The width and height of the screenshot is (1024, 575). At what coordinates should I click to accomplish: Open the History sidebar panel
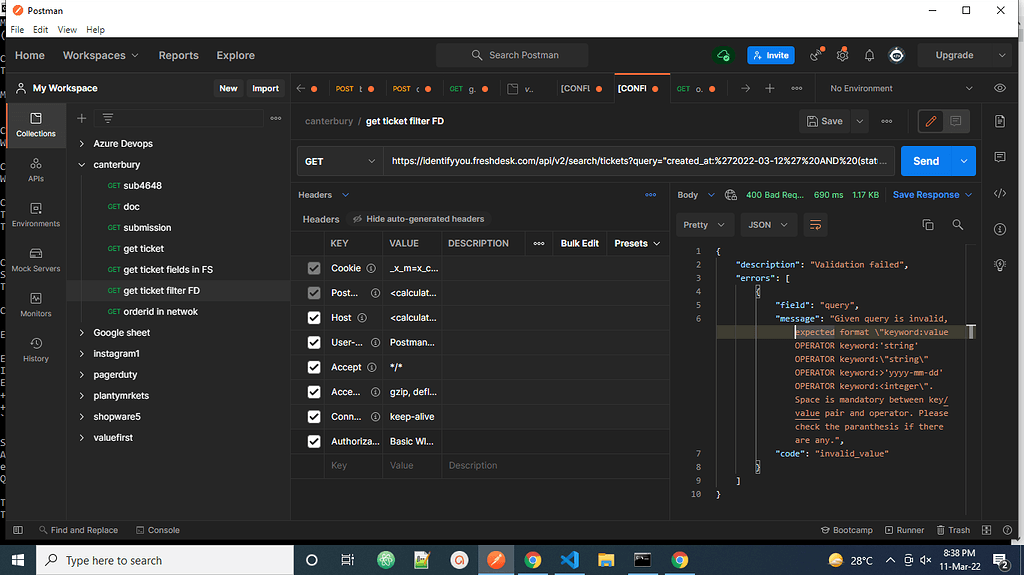[x=35, y=349]
